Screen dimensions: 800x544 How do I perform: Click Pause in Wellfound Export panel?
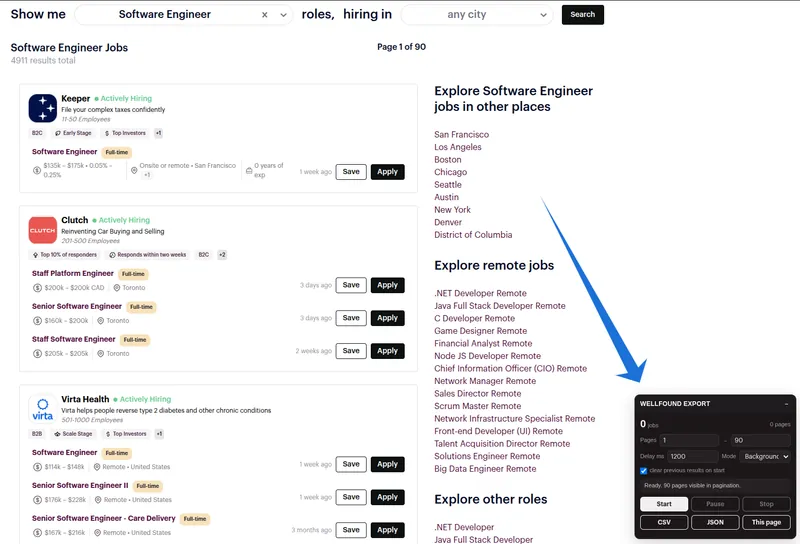click(x=715, y=504)
